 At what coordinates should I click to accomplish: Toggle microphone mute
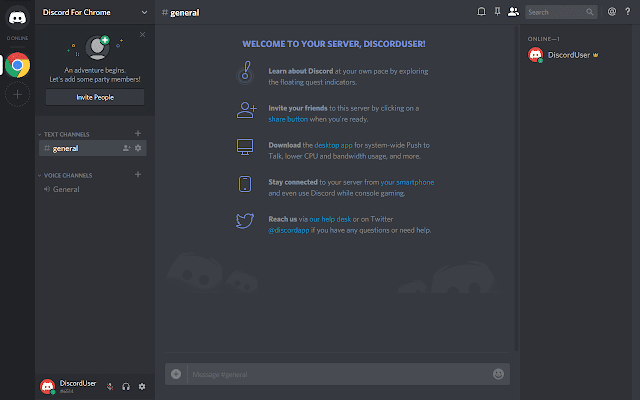(110, 387)
